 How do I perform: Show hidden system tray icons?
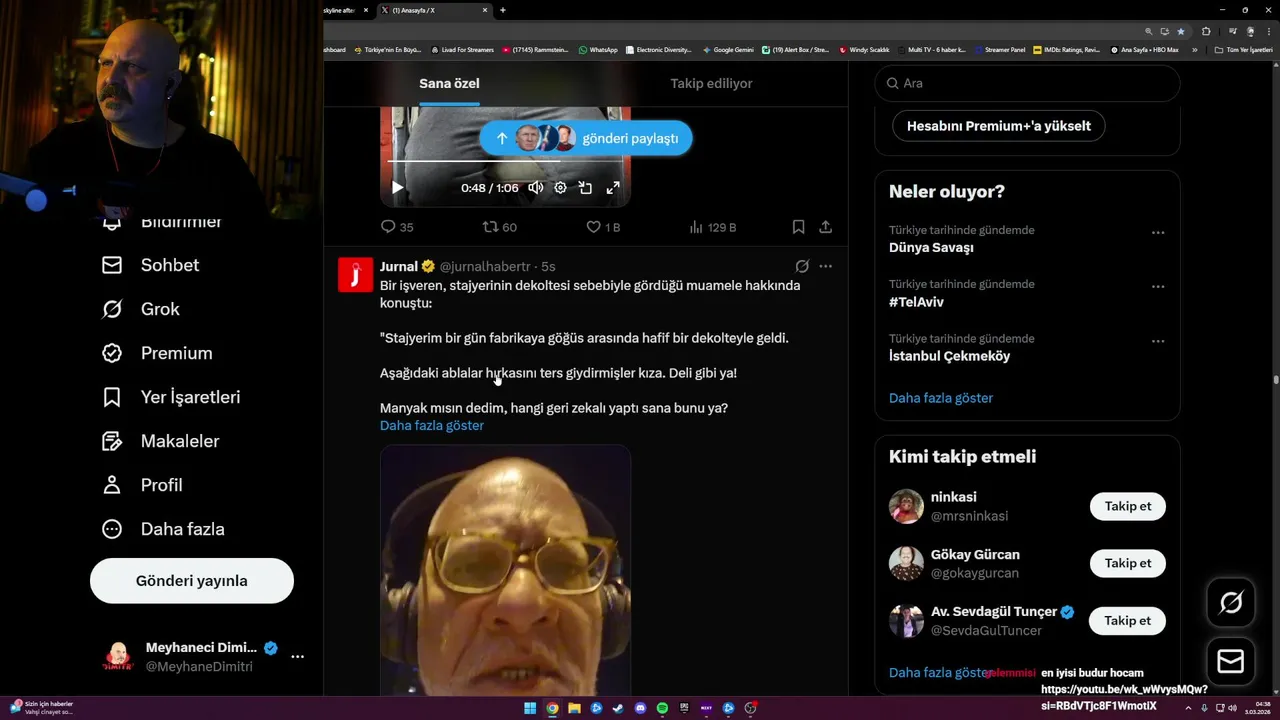[1189, 708]
